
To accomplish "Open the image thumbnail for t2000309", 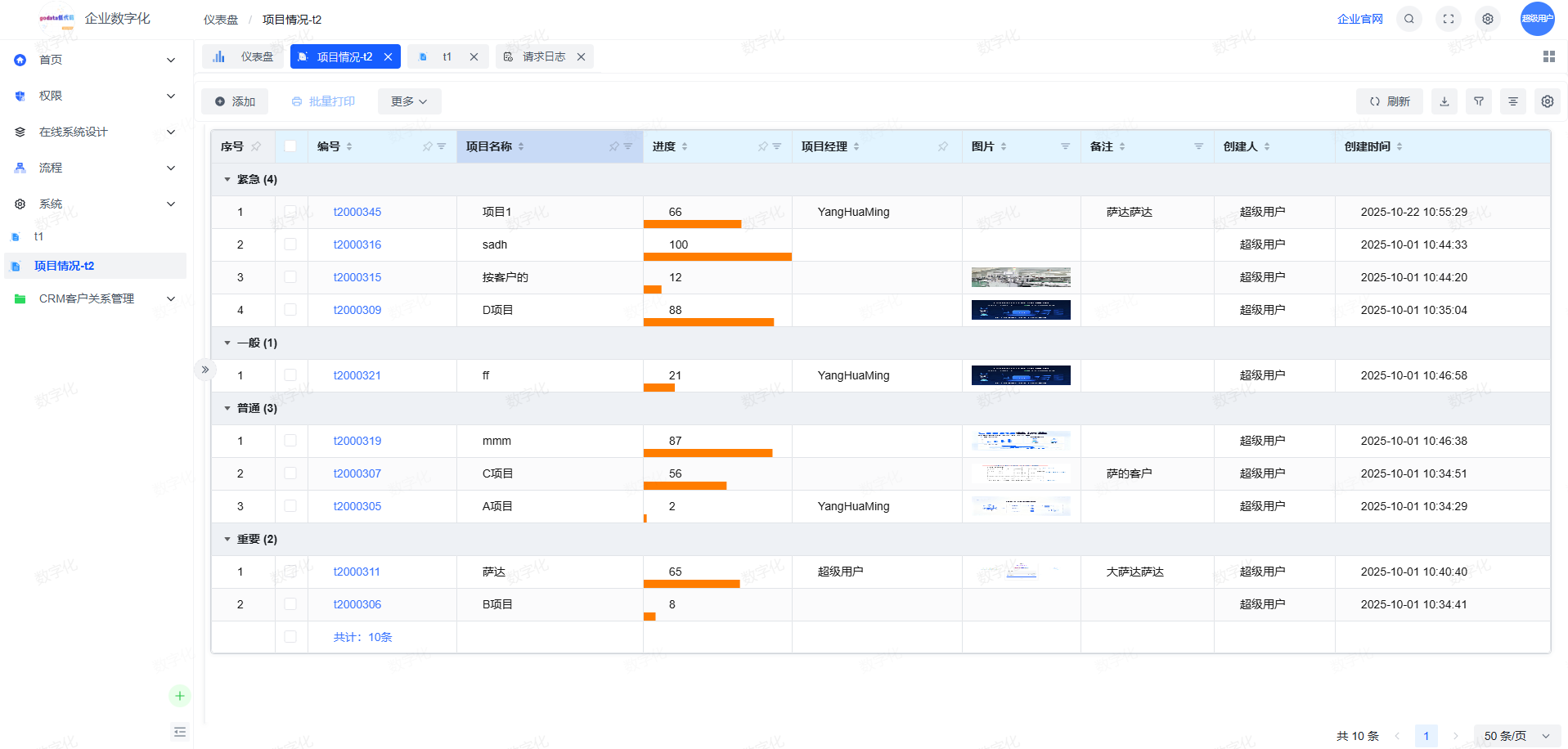I will point(1021,310).
